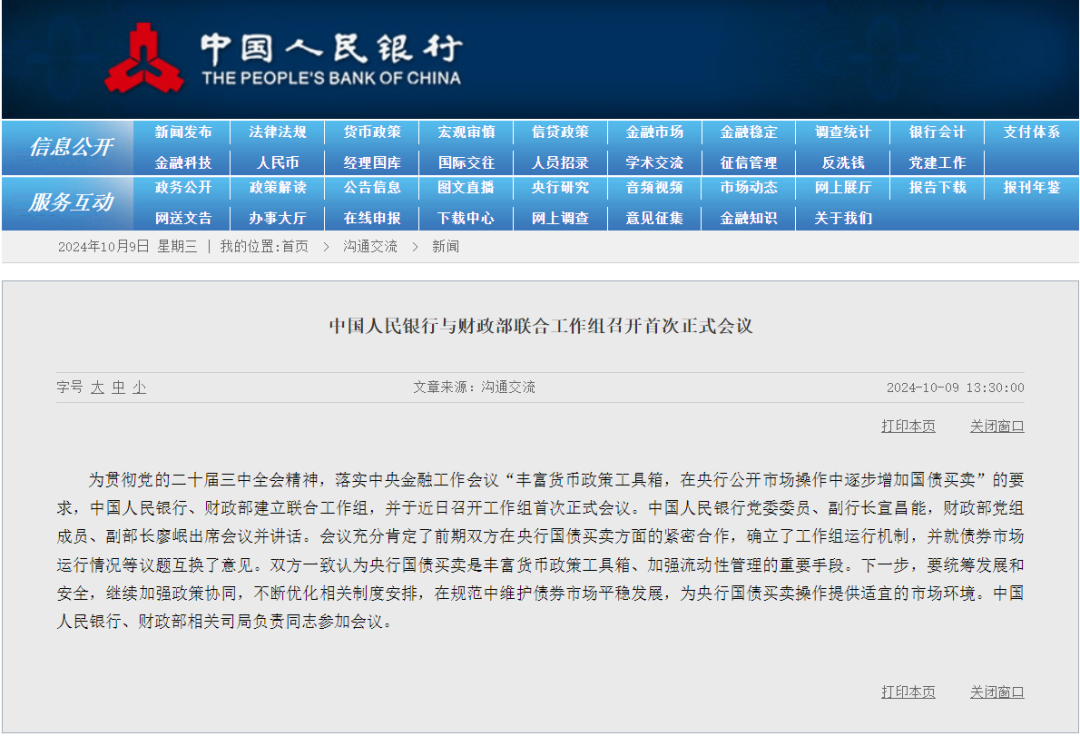The image size is (1080, 736).
Task: Select 调查统计 from the navigation
Action: [x=843, y=132]
